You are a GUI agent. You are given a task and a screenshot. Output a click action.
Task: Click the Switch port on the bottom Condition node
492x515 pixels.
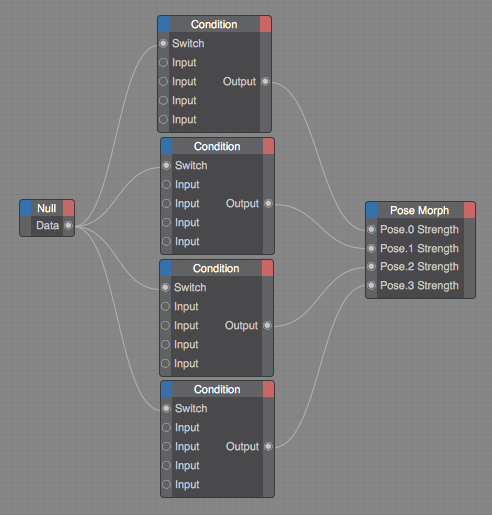pos(166,408)
